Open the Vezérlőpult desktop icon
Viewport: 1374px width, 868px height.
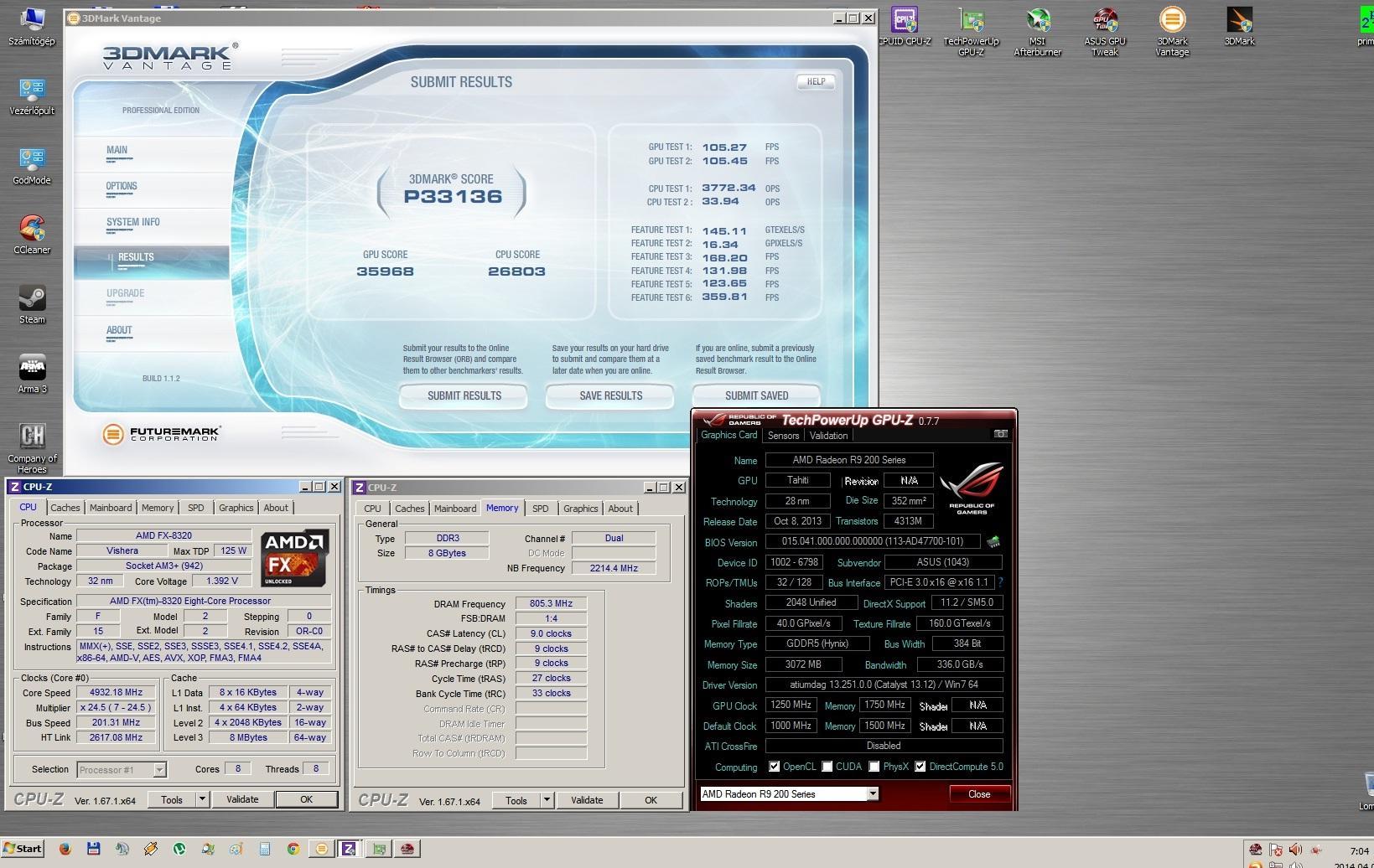point(32,96)
